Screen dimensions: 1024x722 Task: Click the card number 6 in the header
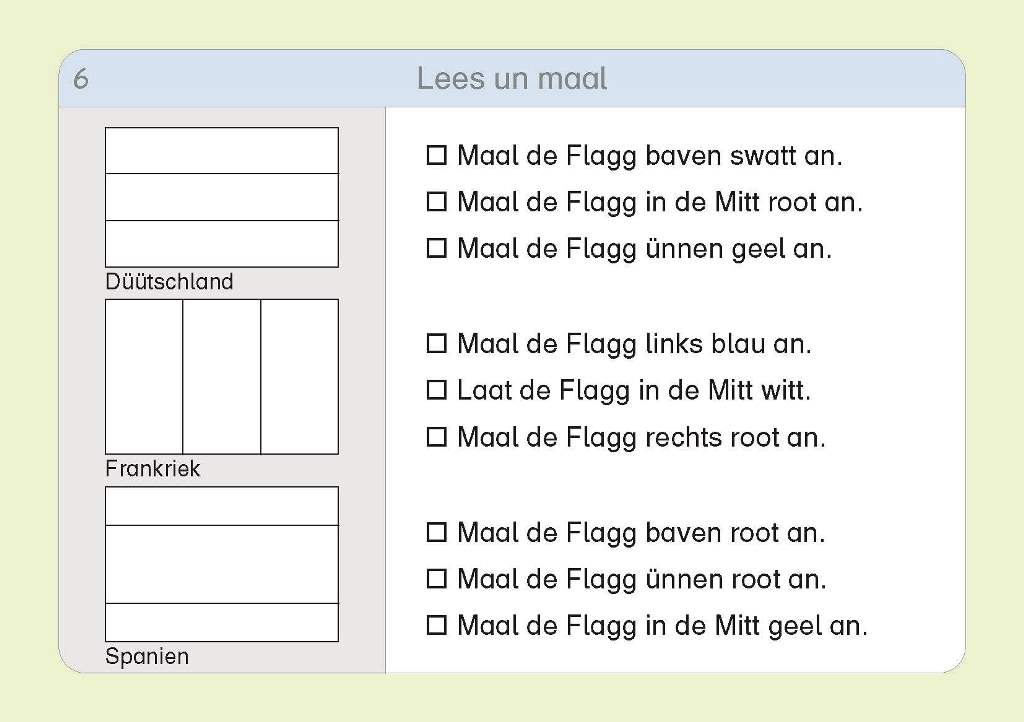click(x=81, y=79)
